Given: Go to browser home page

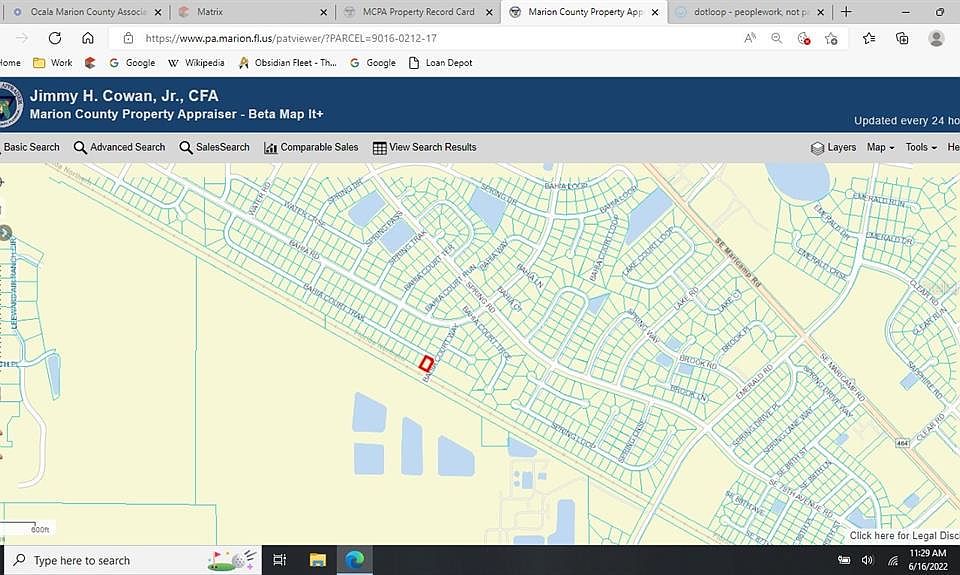Looking at the screenshot, I should (88, 38).
